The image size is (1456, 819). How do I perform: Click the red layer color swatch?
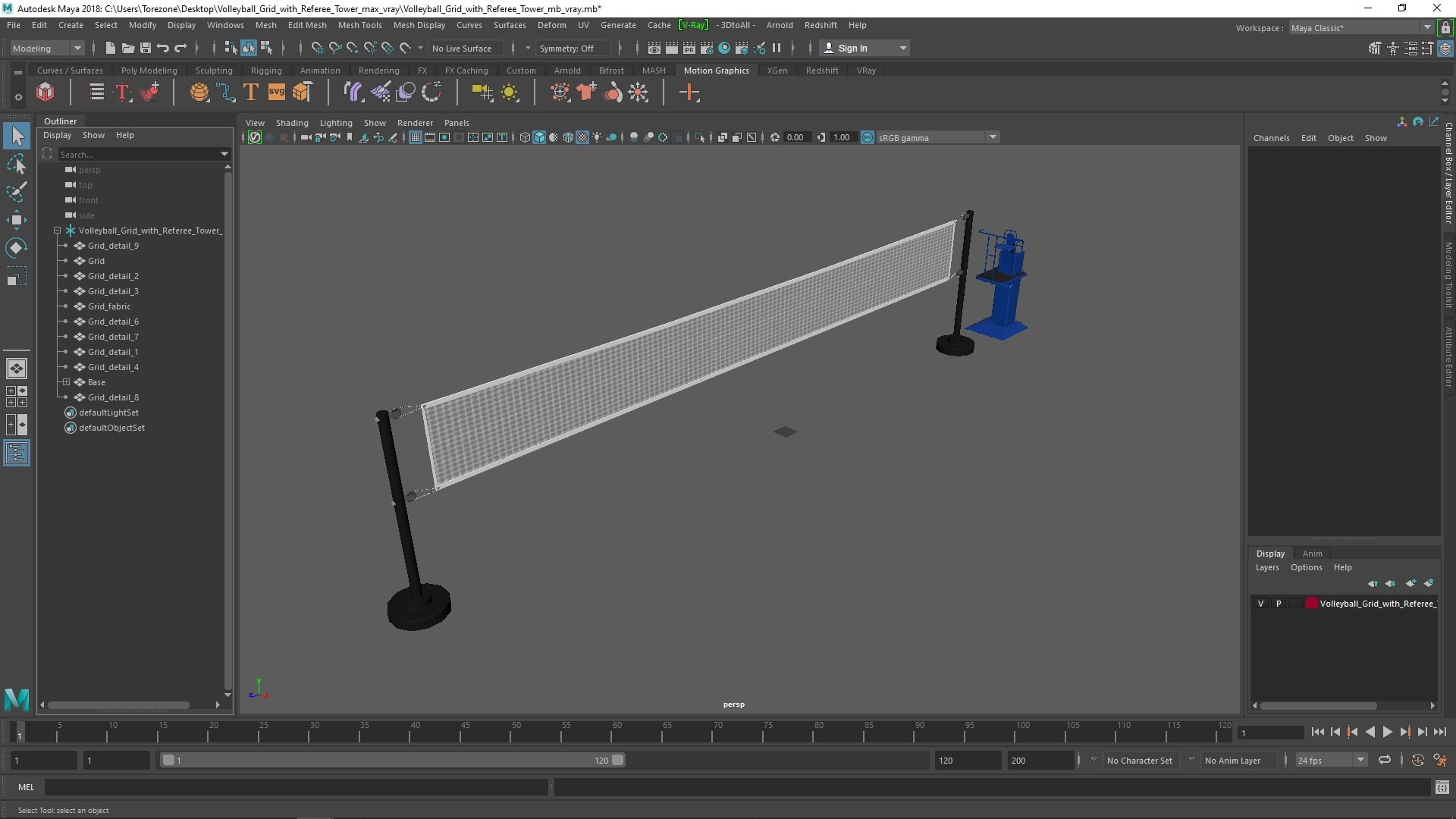(x=1311, y=604)
